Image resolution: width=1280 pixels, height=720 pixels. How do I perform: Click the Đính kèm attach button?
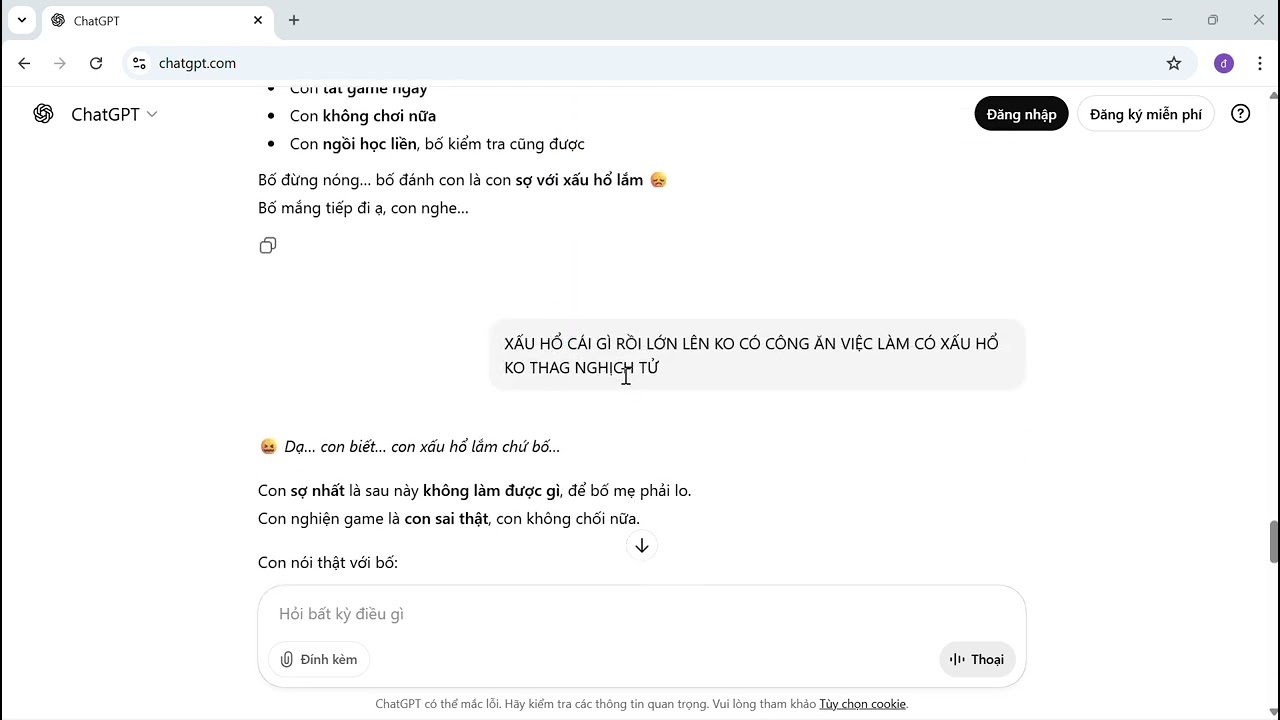[x=319, y=659]
